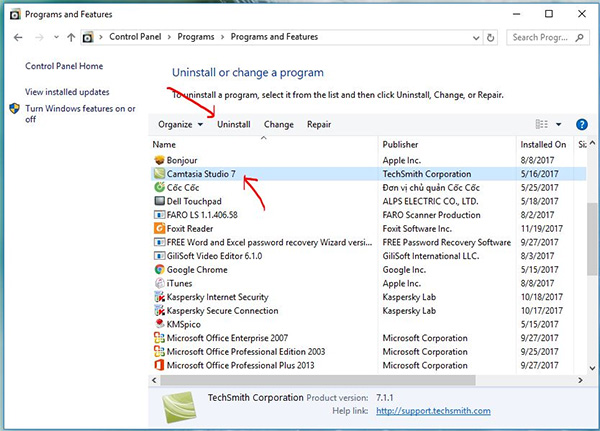Click the Kaspersky Internet Security icon

[159, 297]
